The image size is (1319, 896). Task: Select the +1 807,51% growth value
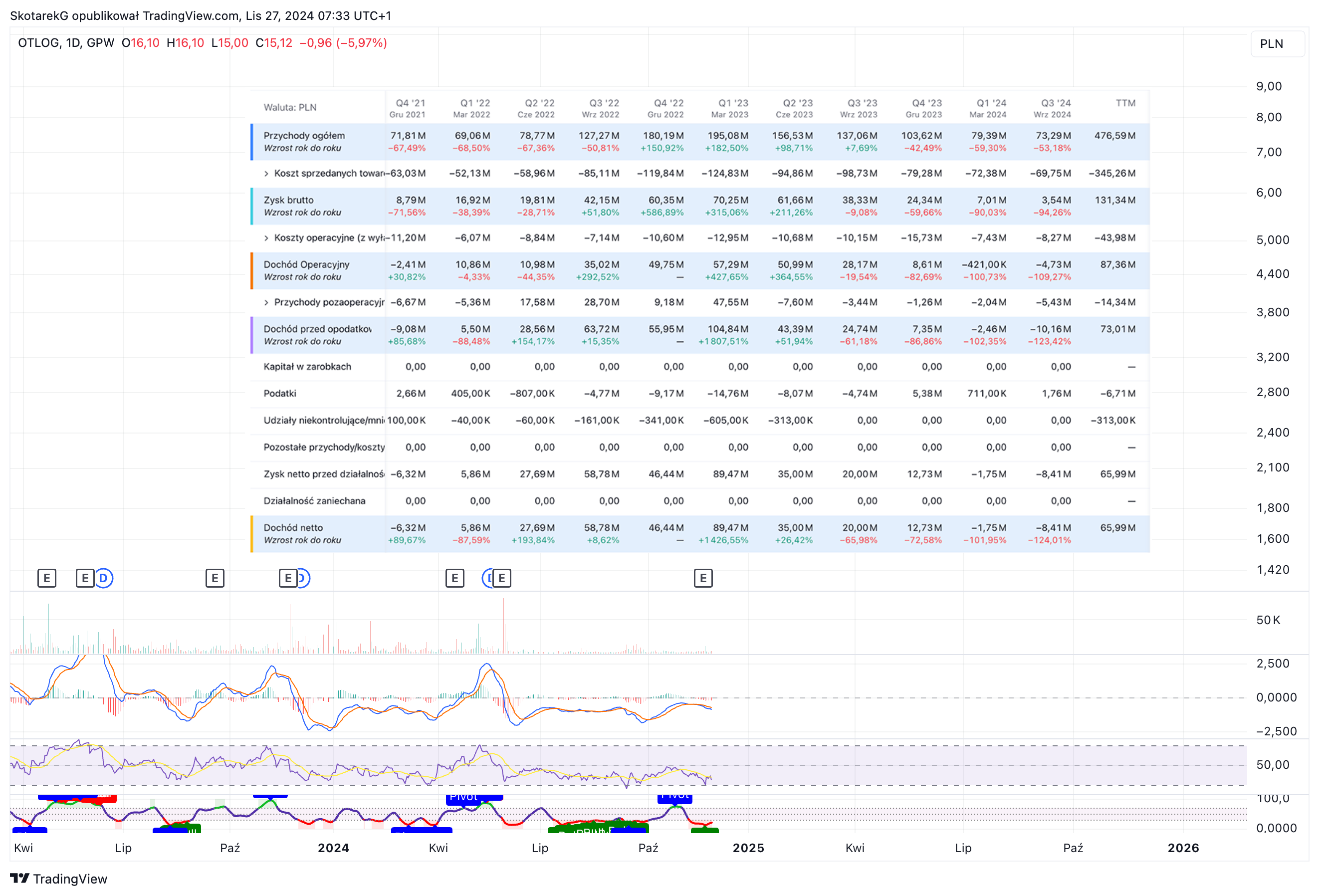tap(723, 342)
